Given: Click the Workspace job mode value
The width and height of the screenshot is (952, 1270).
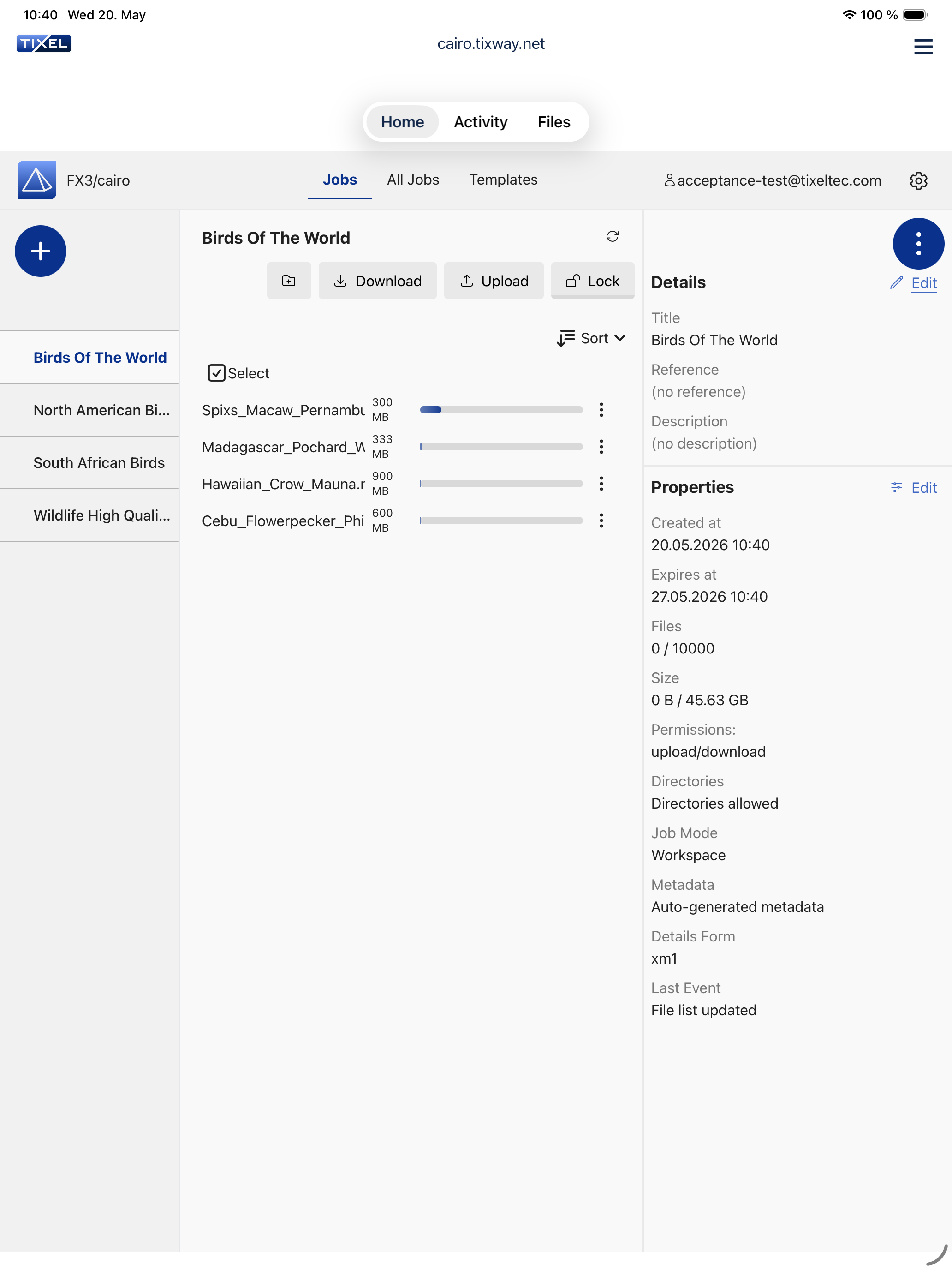Looking at the screenshot, I should 688,855.
